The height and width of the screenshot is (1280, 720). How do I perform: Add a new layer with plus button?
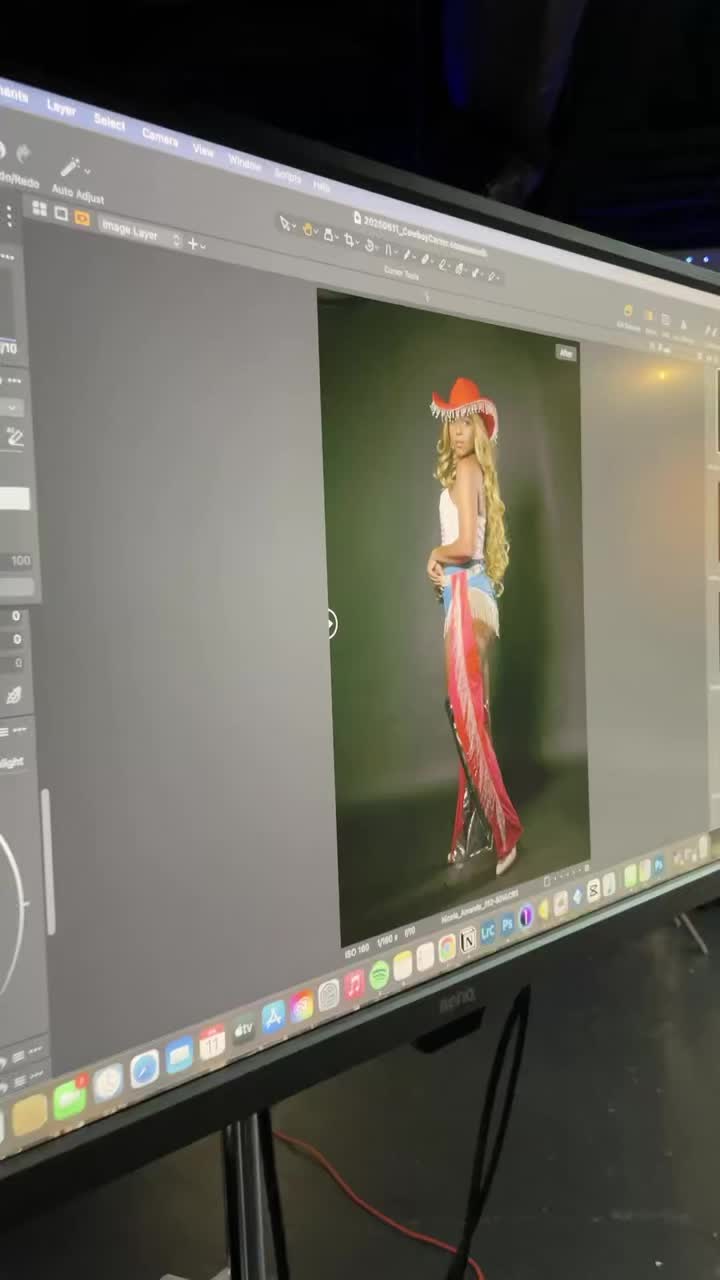(x=192, y=243)
